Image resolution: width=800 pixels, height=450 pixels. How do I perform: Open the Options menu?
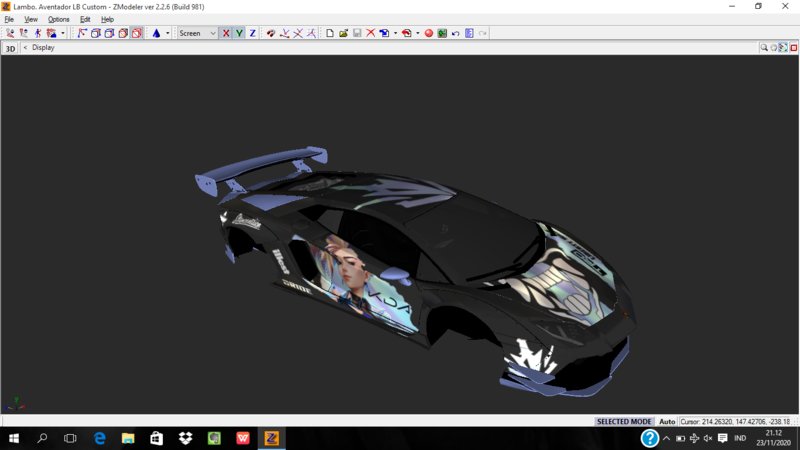point(59,19)
